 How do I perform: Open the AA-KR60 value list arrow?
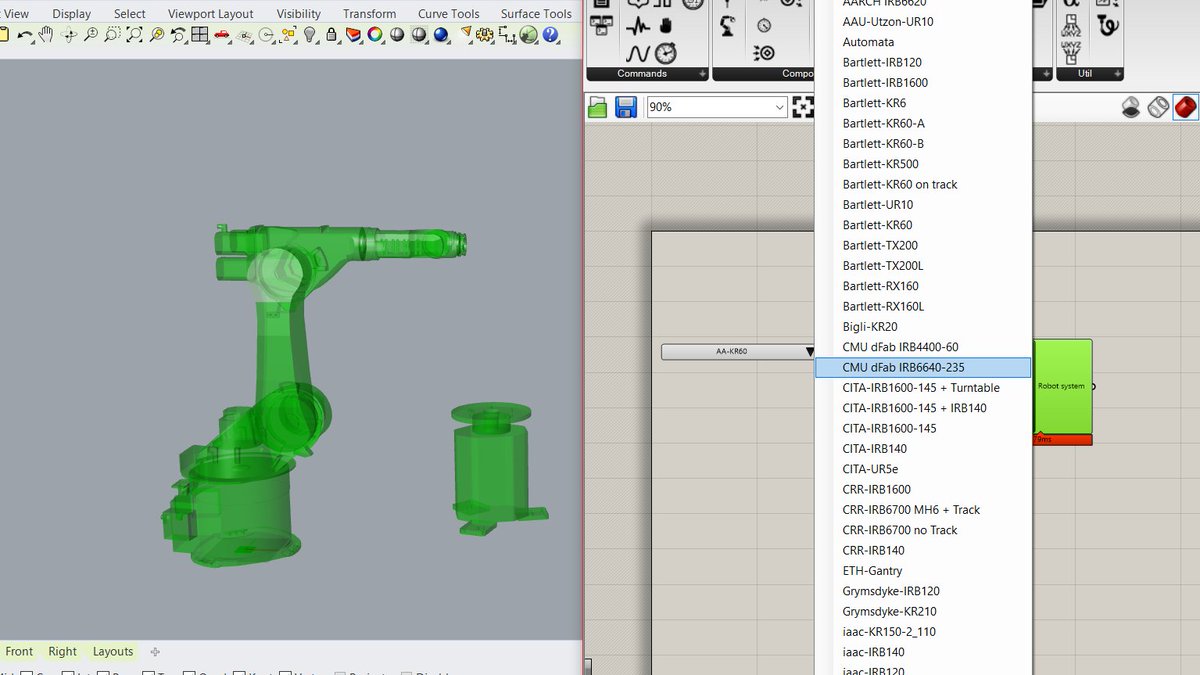coord(810,352)
